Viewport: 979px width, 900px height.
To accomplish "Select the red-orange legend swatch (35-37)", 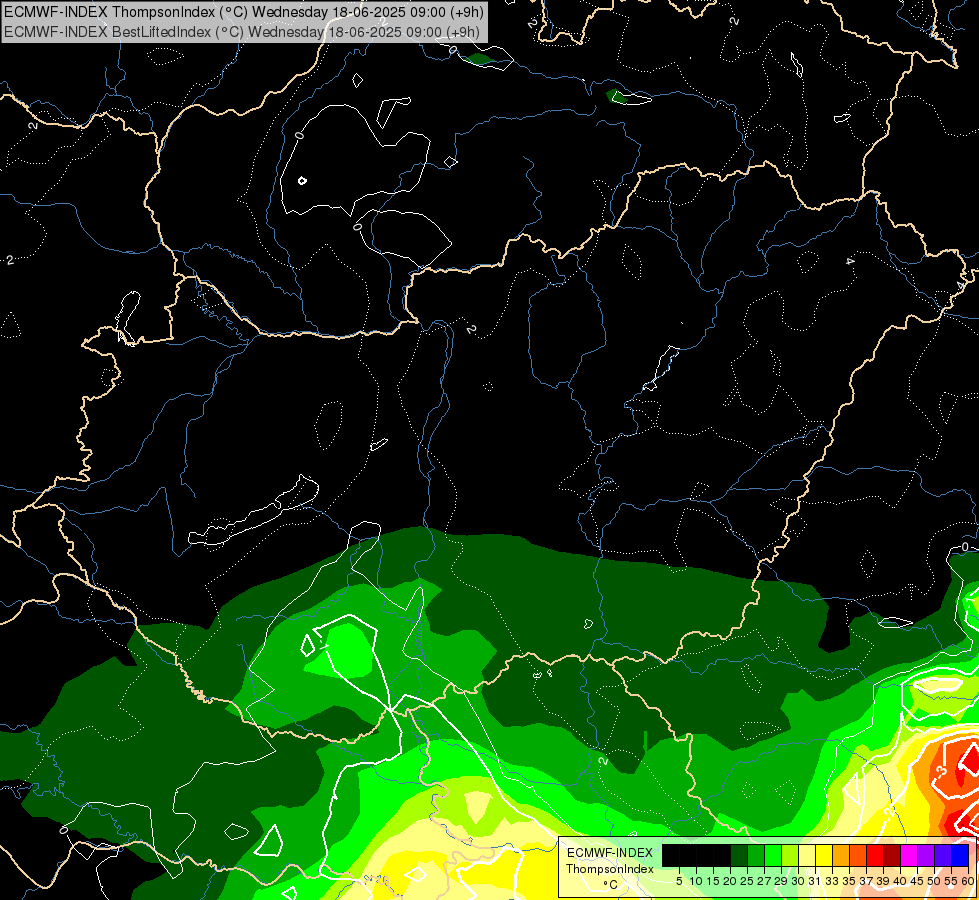I will point(858,856).
